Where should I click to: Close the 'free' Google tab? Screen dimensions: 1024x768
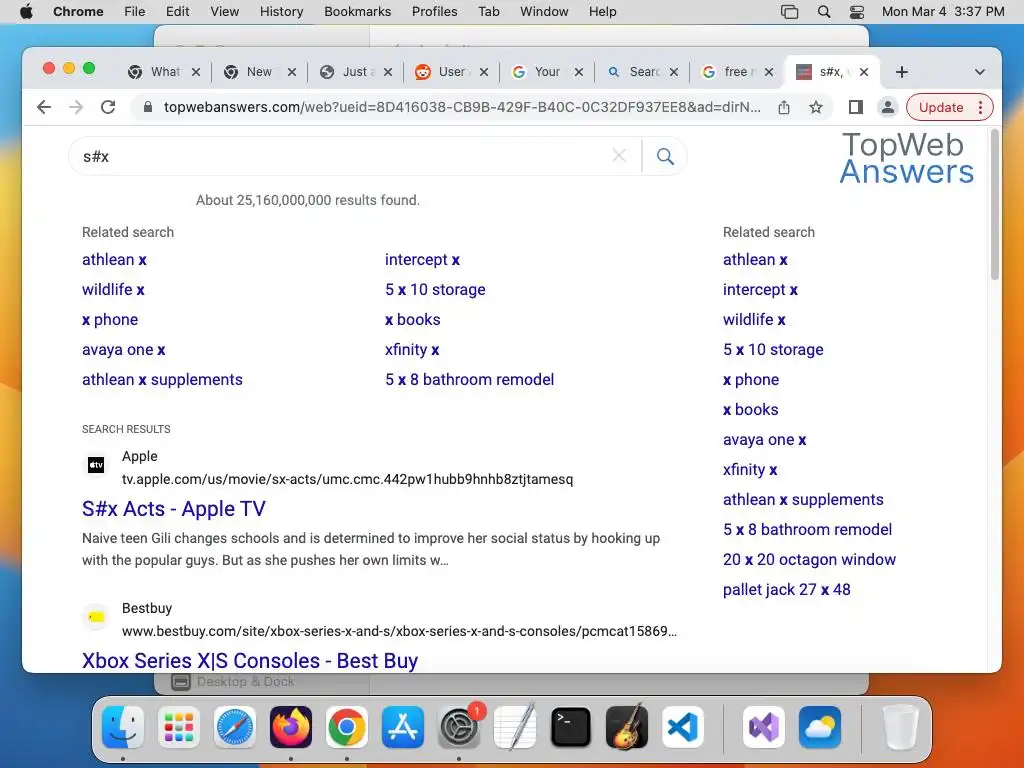point(769,72)
